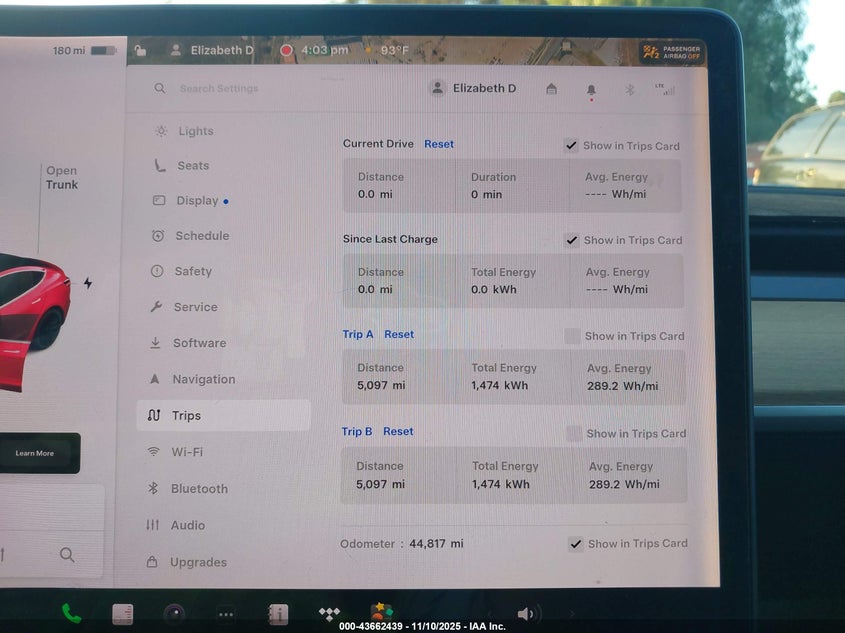
Task: Open the Elizabeth D profile selector in settings
Action: 473,88
